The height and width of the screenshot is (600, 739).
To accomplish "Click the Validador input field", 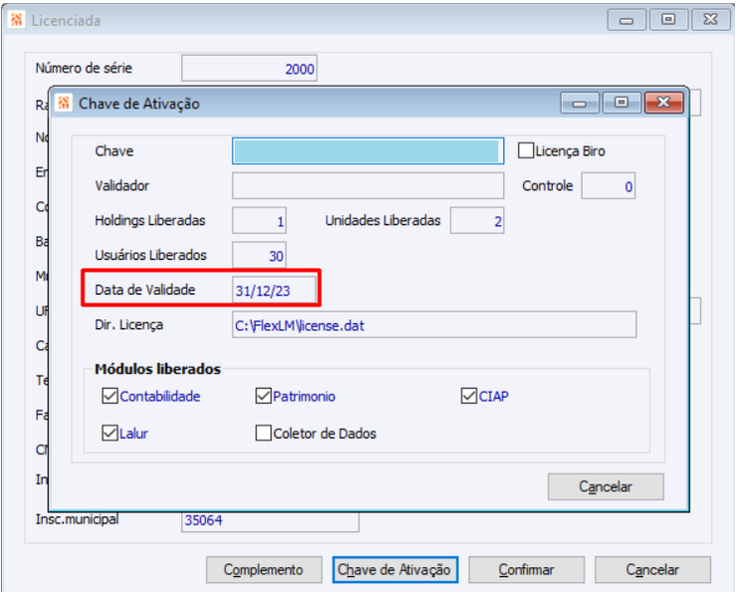I will (x=368, y=186).
